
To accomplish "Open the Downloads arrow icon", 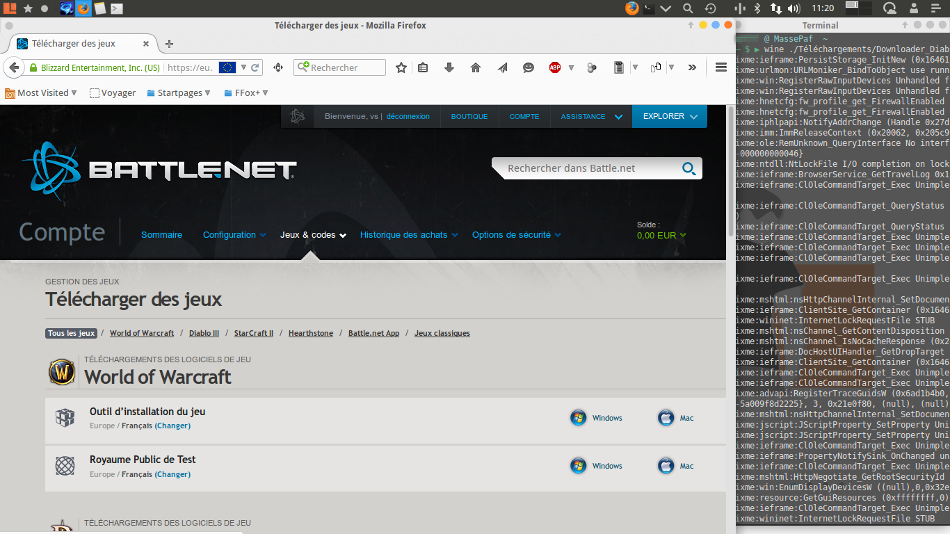I will click(x=449, y=67).
